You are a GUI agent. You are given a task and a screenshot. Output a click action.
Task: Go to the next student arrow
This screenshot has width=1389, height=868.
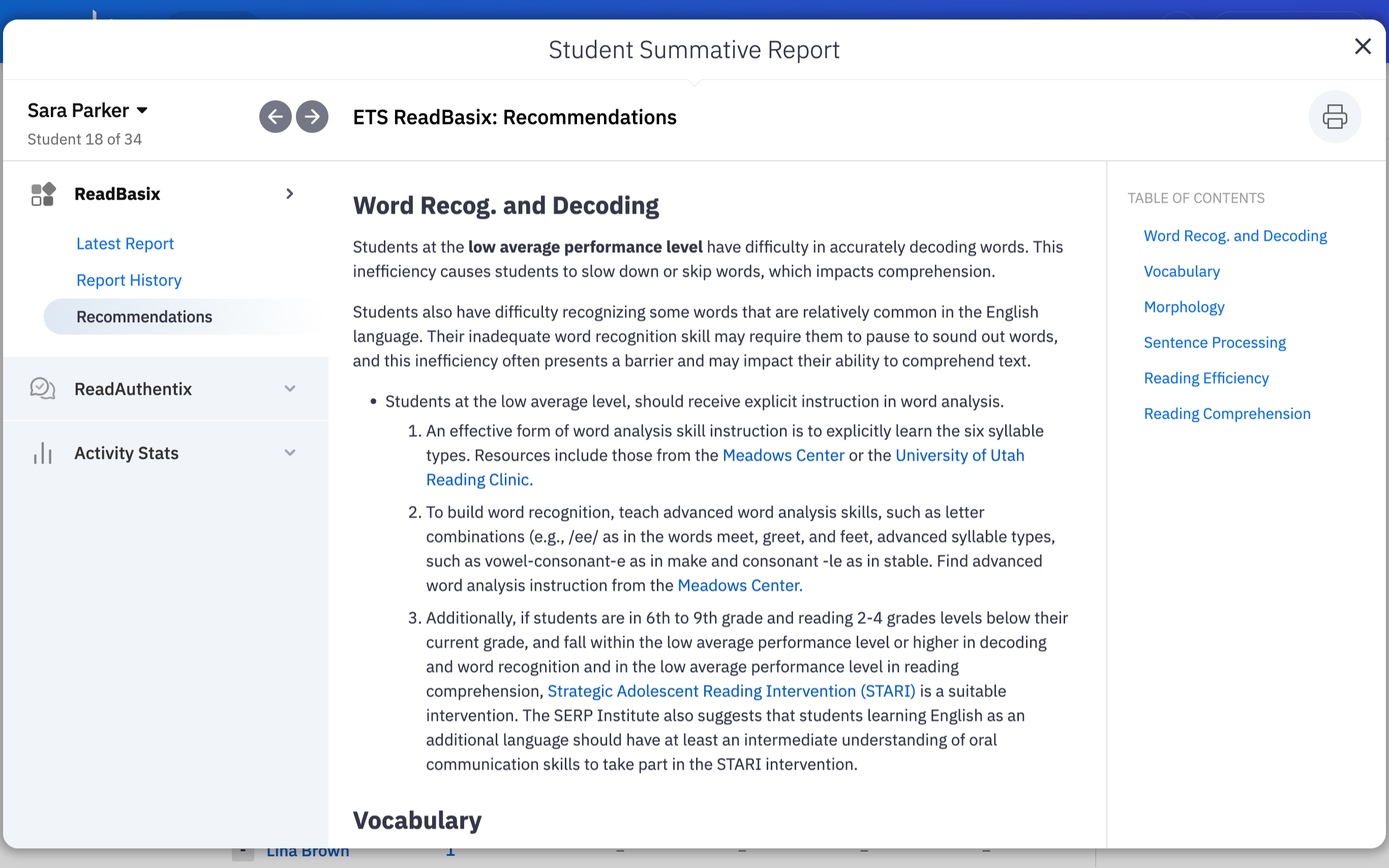[x=312, y=117]
